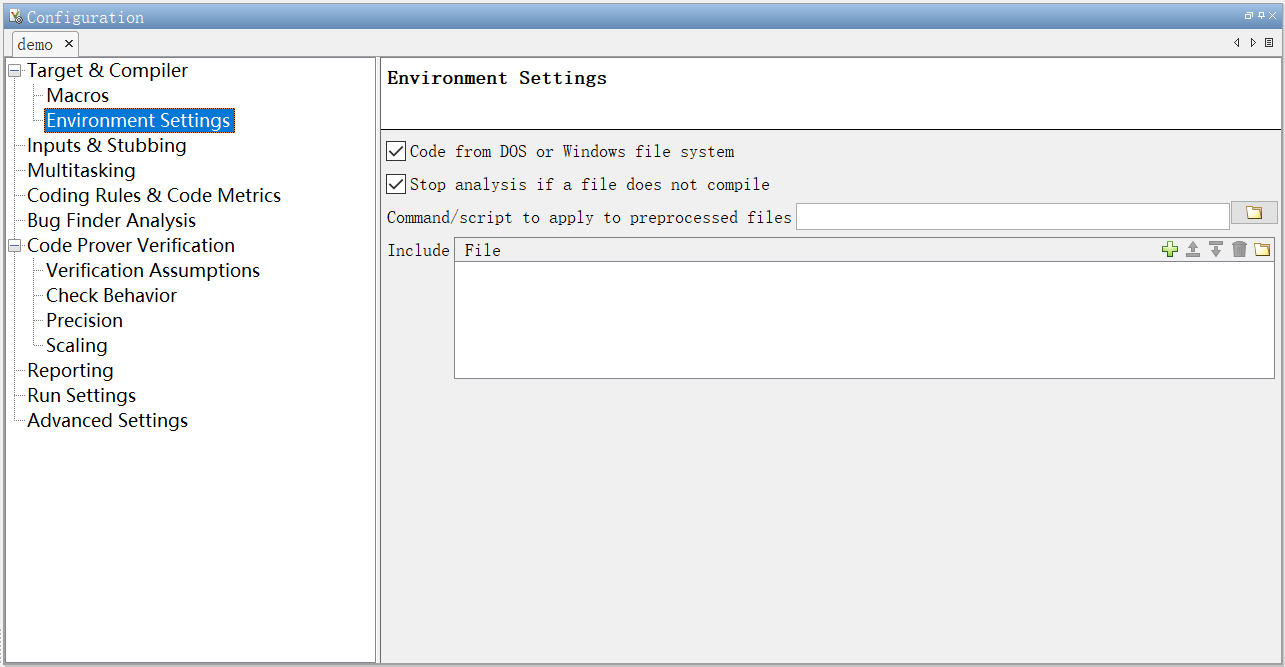Click inside the command/script input field
Screen dimensions: 1285x667
tap(1010, 215)
